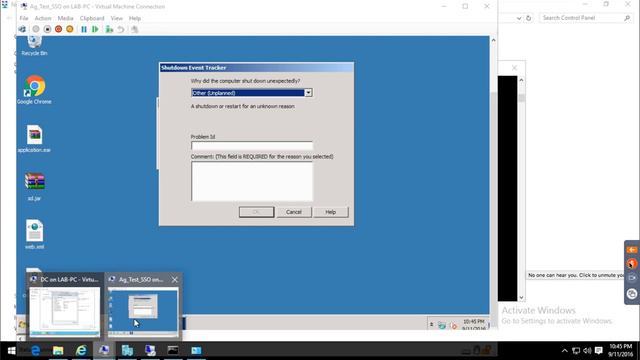Open Internet Explorer from the taskbar
This screenshot has height=360, width=640.
tap(81, 351)
